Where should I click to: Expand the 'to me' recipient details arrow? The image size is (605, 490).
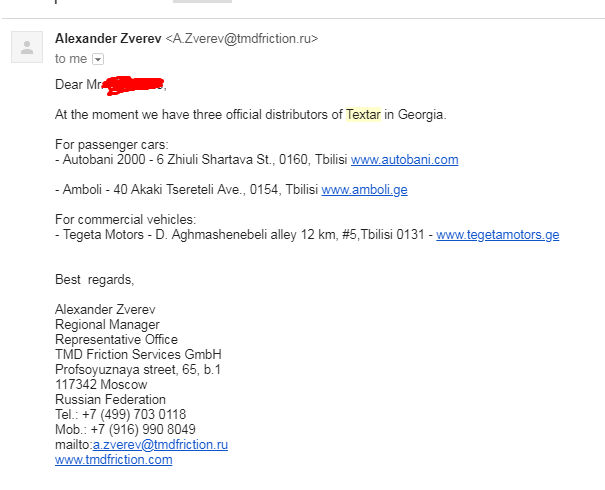tap(98, 59)
